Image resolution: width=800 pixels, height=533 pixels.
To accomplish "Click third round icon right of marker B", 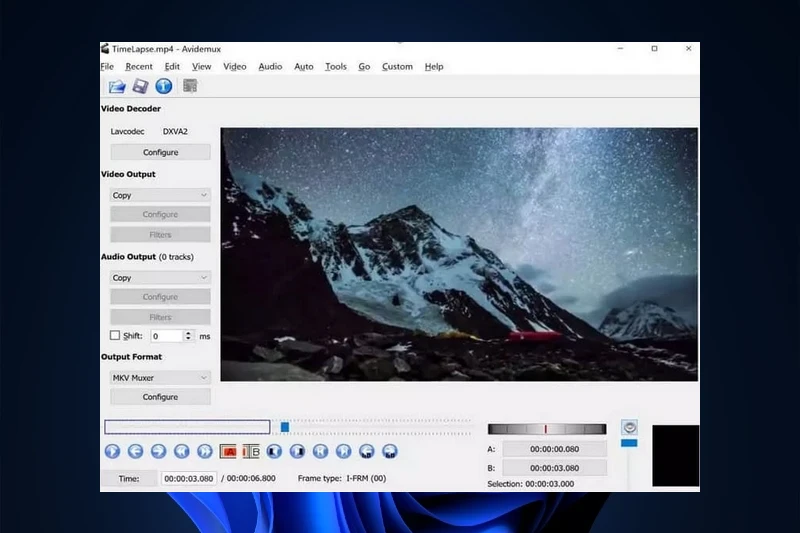I will point(320,451).
